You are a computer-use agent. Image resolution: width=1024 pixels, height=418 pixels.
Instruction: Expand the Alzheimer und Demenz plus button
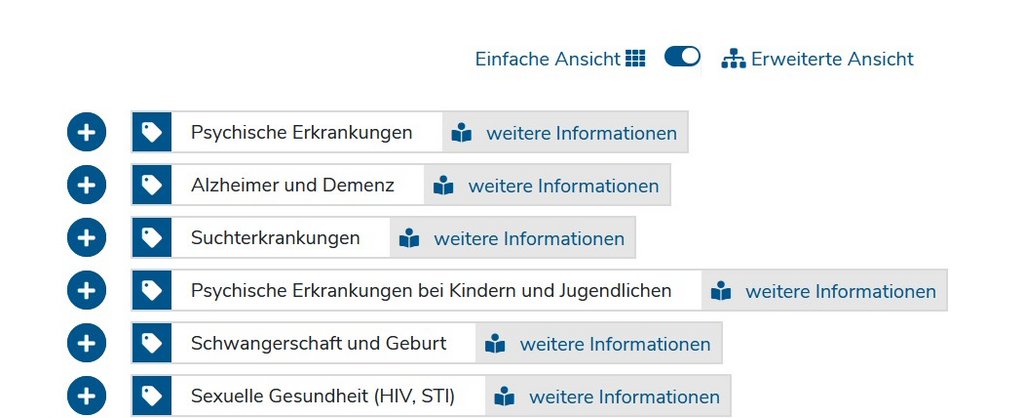coord(86,185)
